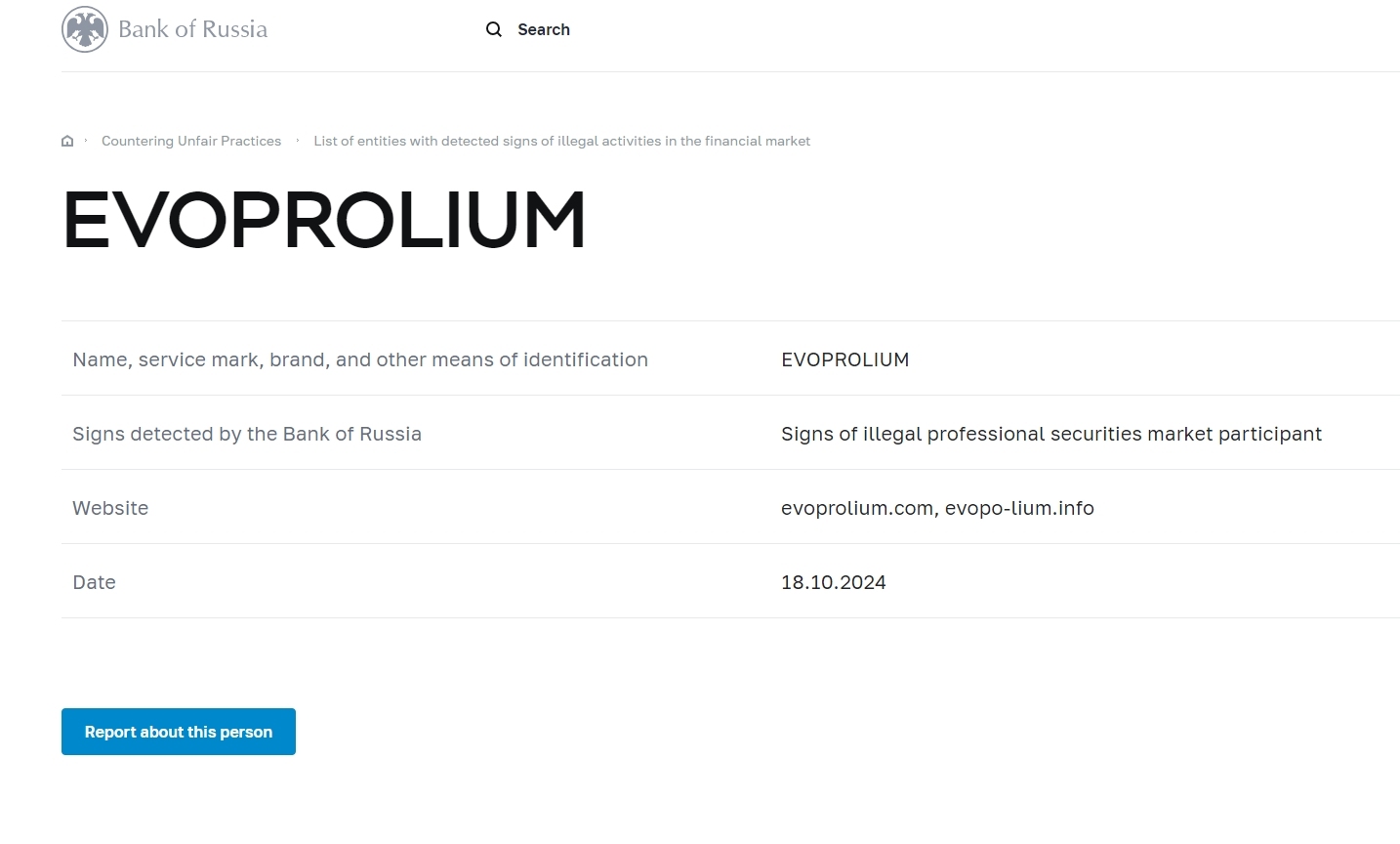1400x844 pixels.
Task: Click the evoprolium.com website text
Action: tap(856, 508)
